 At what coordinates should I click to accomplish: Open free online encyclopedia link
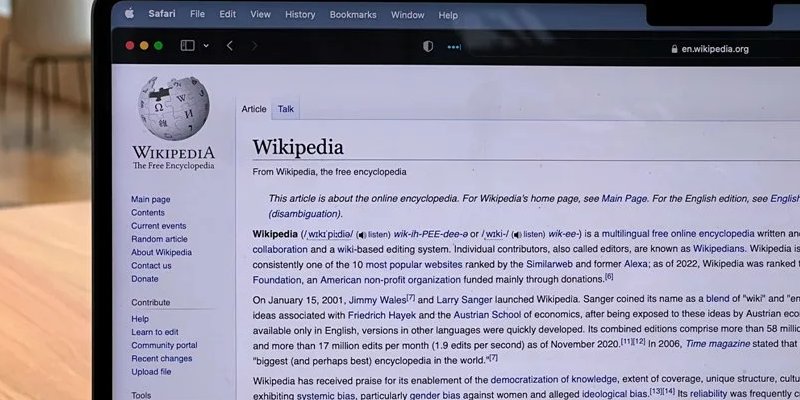point(703,234)
